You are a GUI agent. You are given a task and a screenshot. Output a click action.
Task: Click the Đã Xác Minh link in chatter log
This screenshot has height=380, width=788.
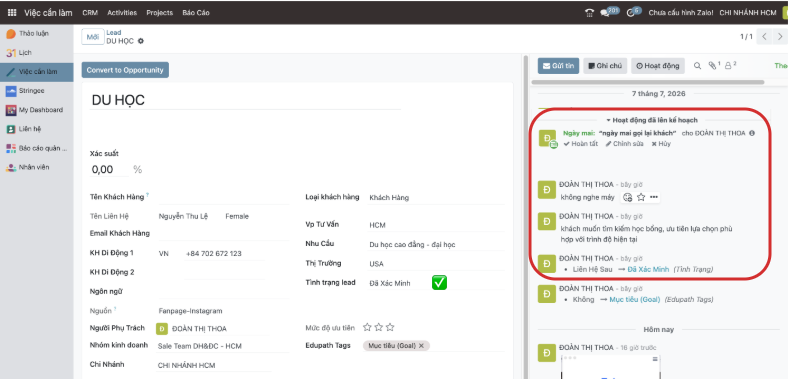[648, 269]
